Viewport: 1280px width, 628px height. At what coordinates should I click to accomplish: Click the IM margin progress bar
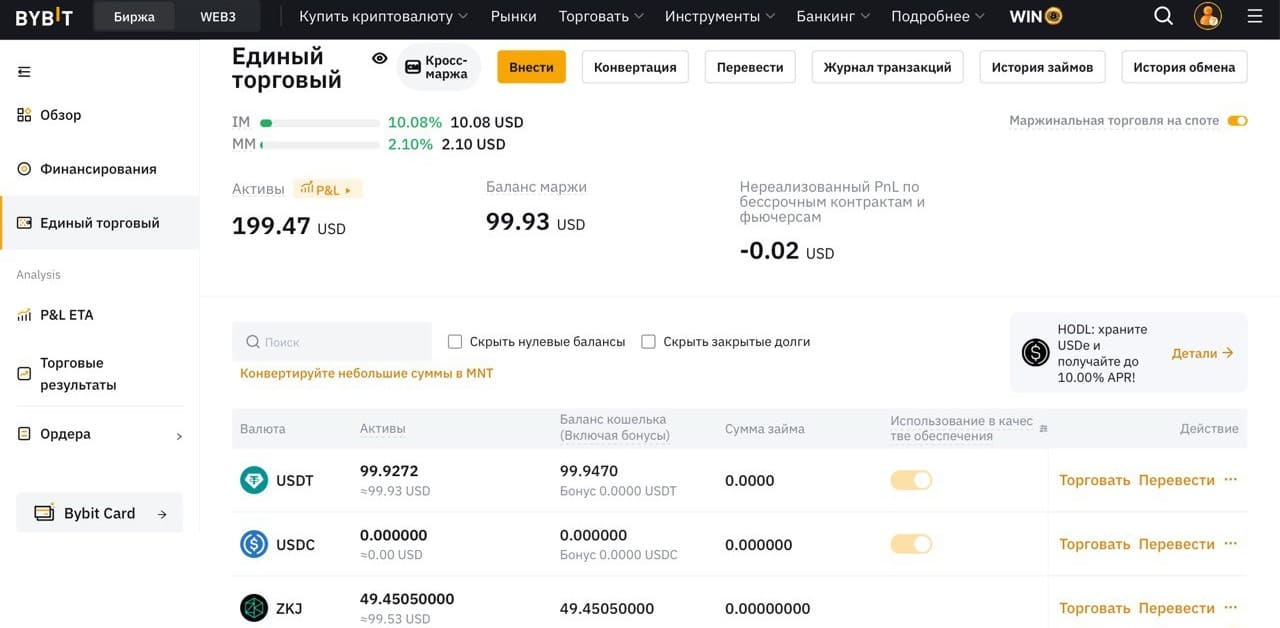point(320,123)
